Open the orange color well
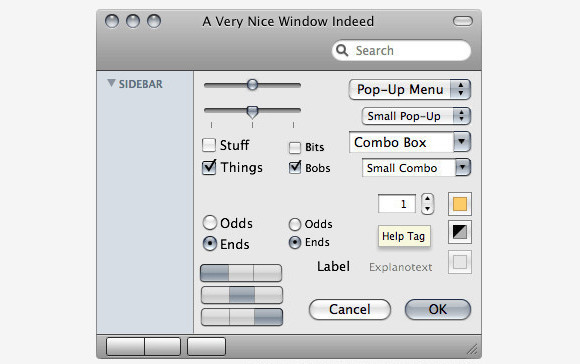Image resolution: width=580 pixels, height=364 pixels. coord(460,204)
